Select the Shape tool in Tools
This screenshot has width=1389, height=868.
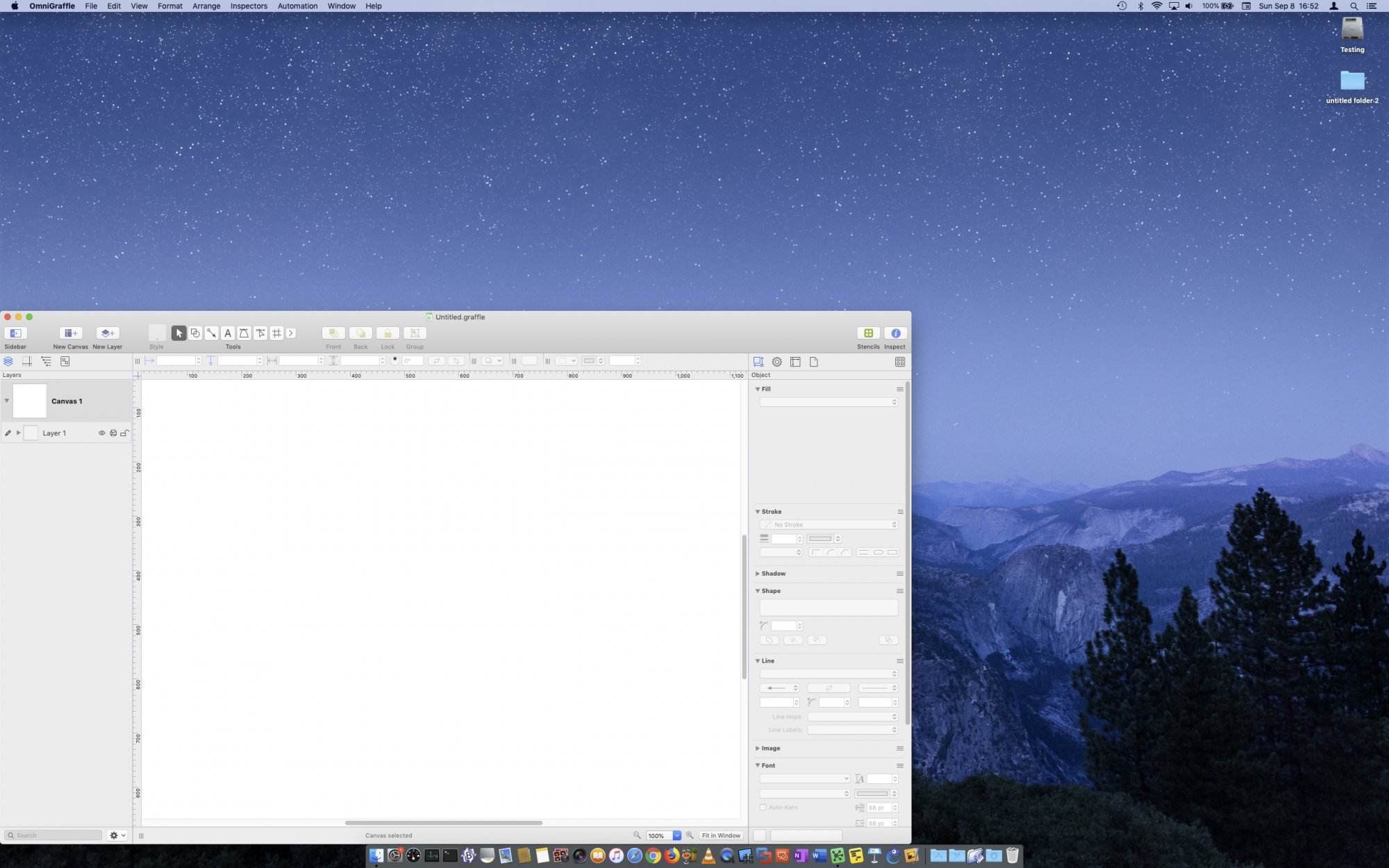pos(195,333)
